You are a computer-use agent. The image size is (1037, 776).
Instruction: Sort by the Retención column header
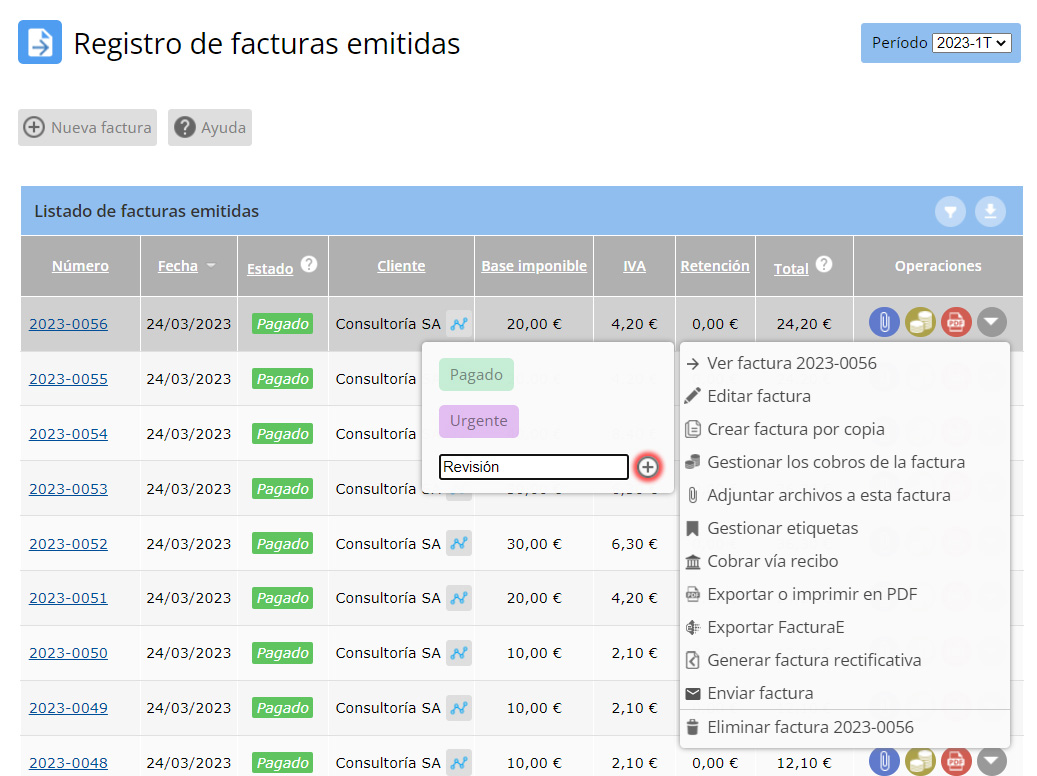pos(715,266)
